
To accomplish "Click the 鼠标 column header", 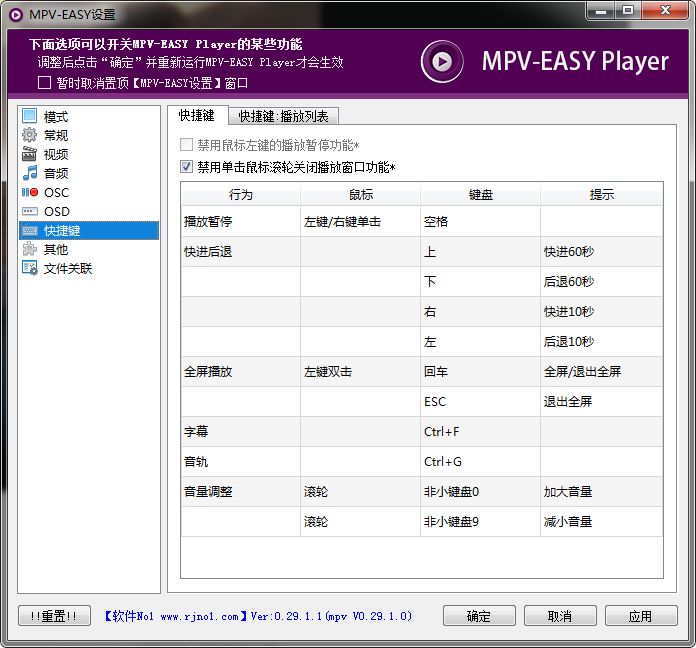I will (360, 194).
